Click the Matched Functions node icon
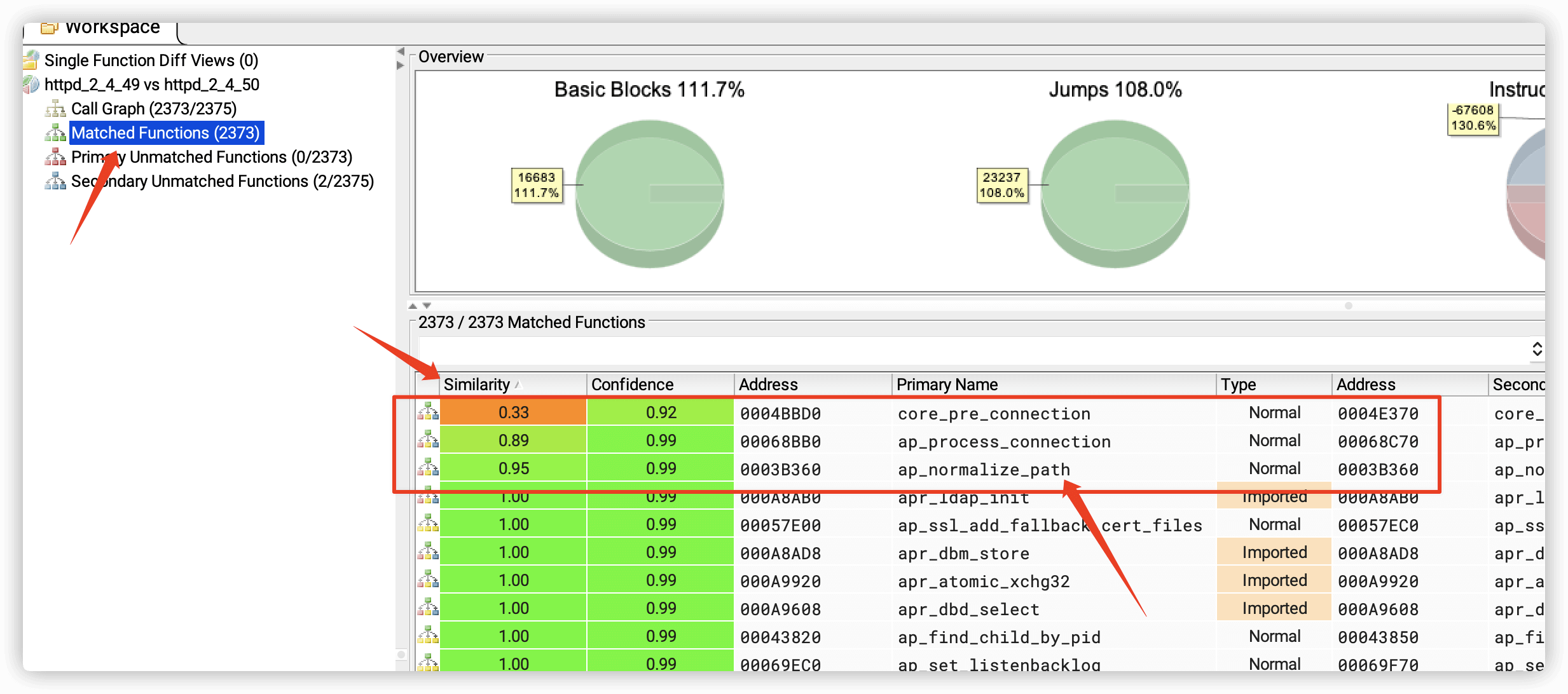 pos(55,133)
